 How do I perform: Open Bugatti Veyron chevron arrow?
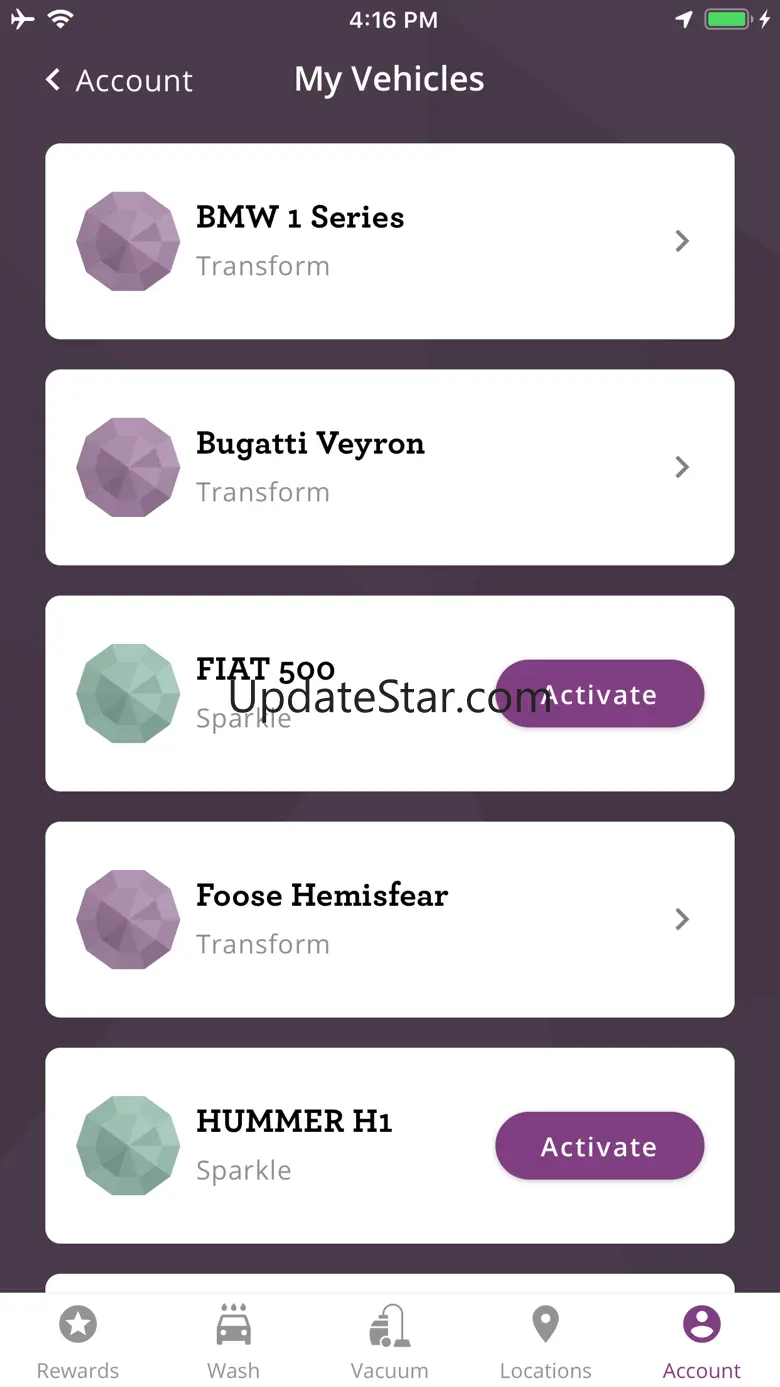[x=682, y=467]
